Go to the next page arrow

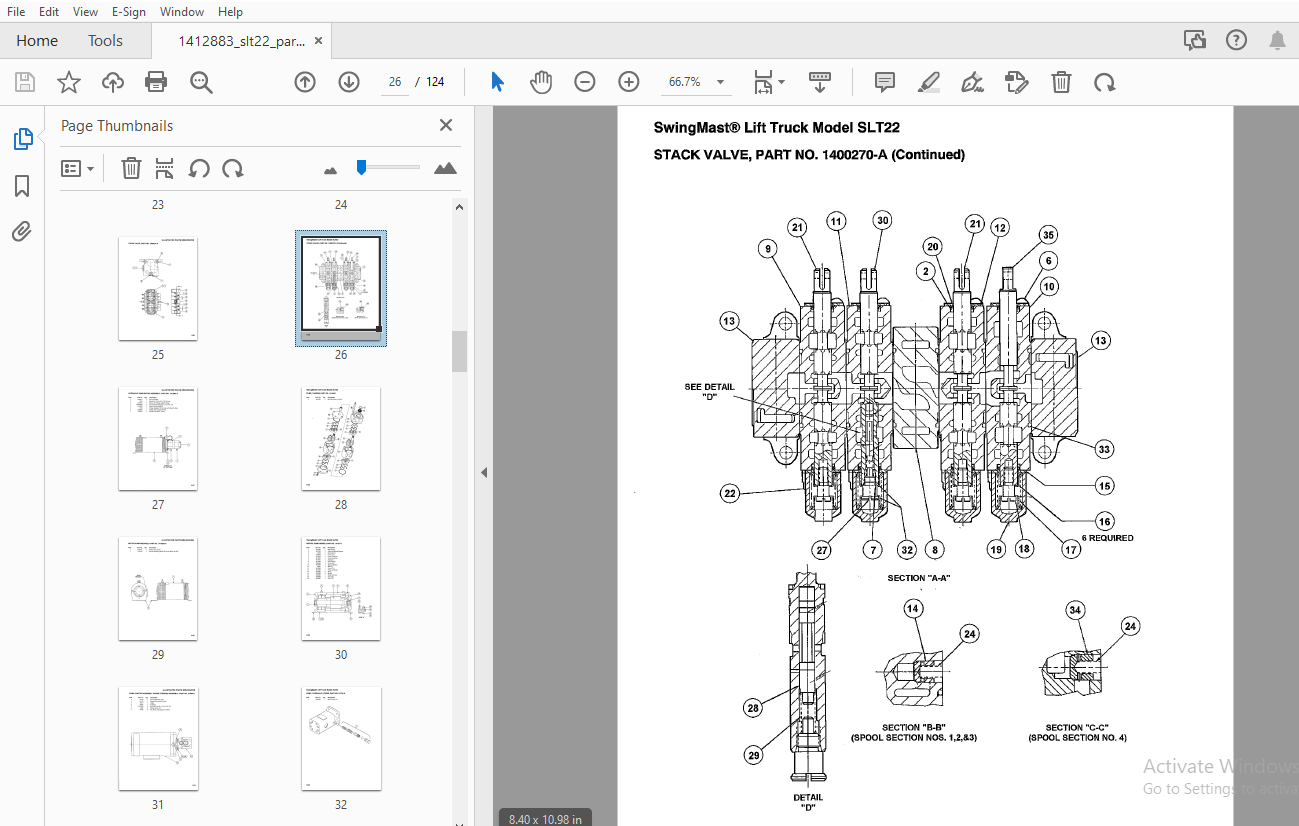(348, 82)
